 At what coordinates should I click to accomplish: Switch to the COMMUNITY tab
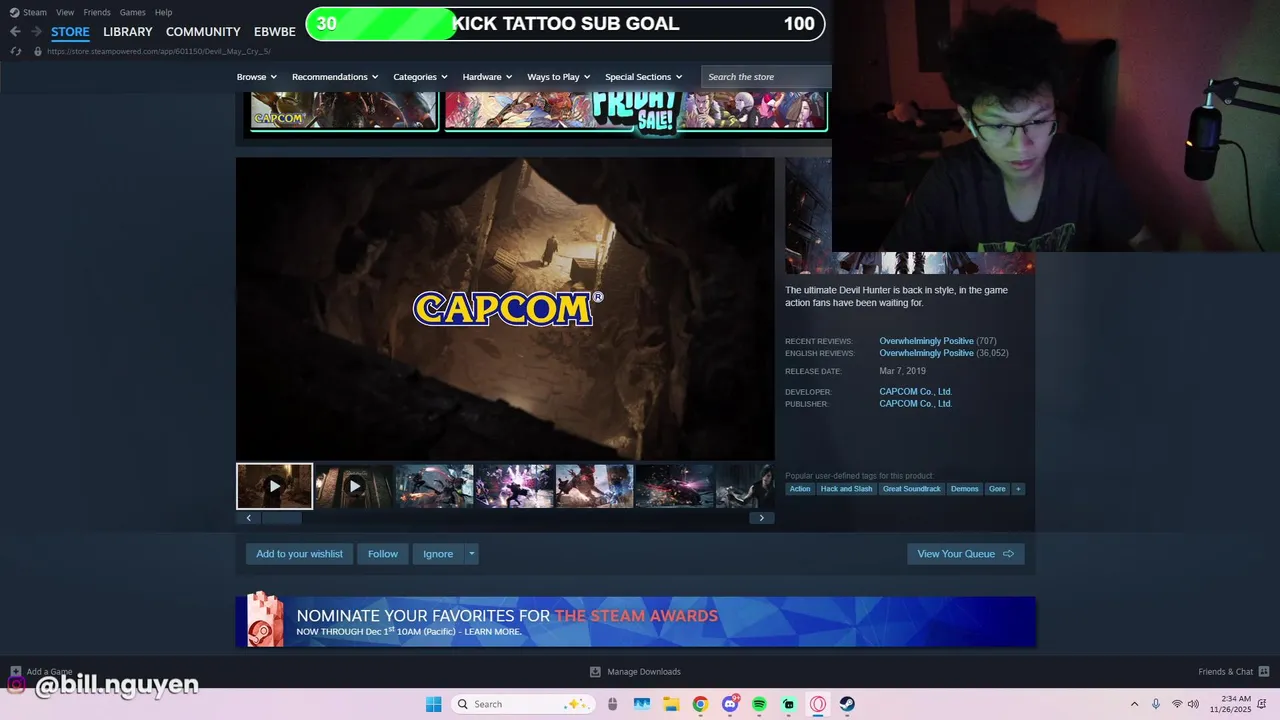click(203, 32)
